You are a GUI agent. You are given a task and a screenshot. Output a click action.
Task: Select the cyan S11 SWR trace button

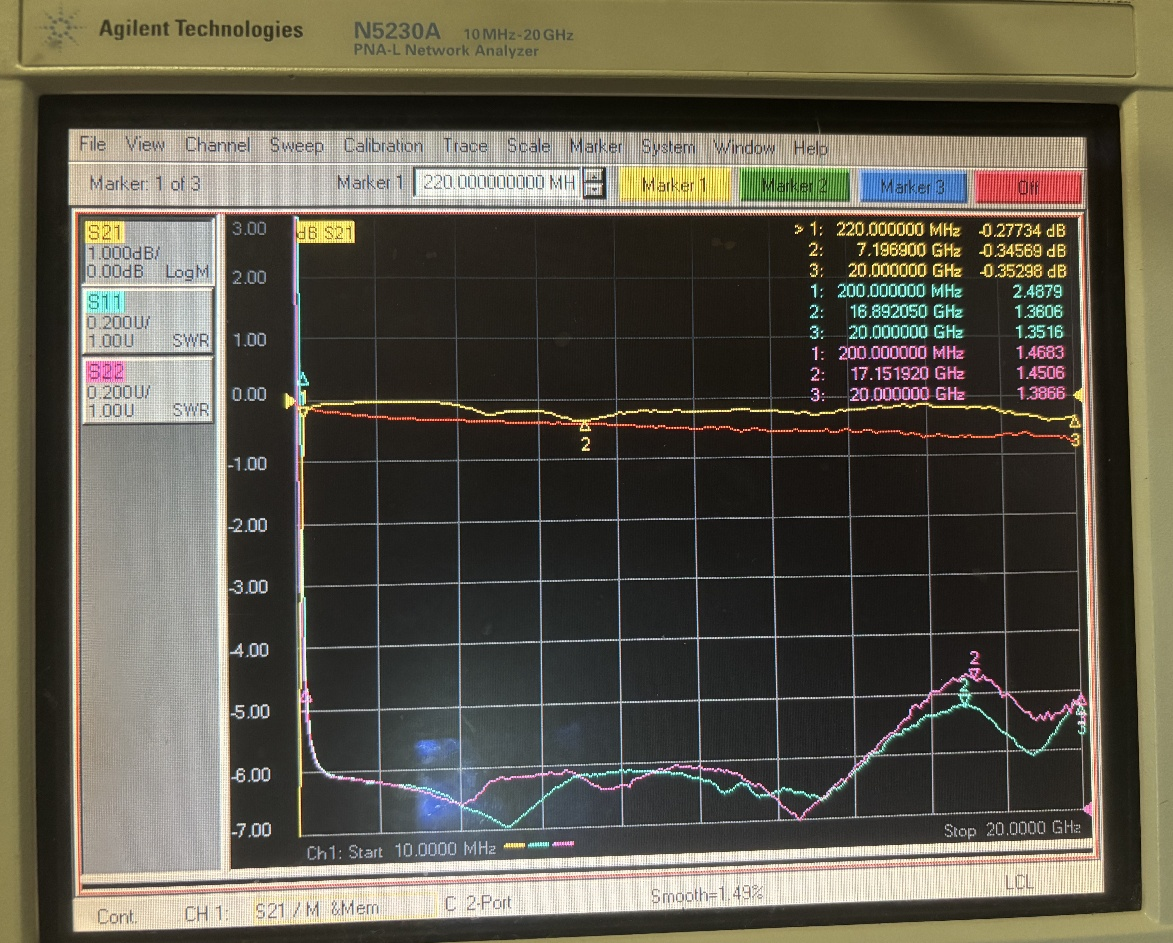click(x=147, y=320)
